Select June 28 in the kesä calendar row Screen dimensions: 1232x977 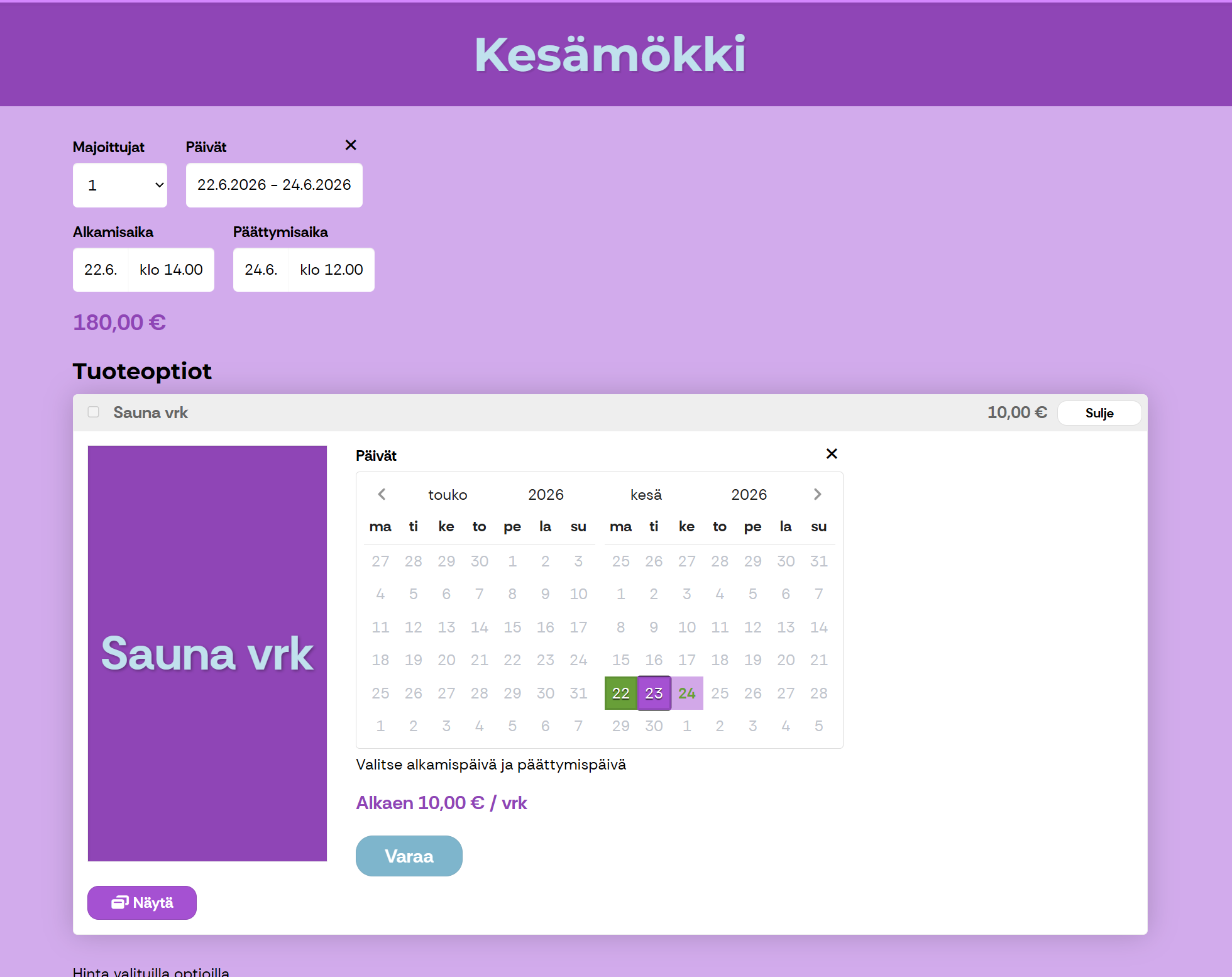(819, 693)
